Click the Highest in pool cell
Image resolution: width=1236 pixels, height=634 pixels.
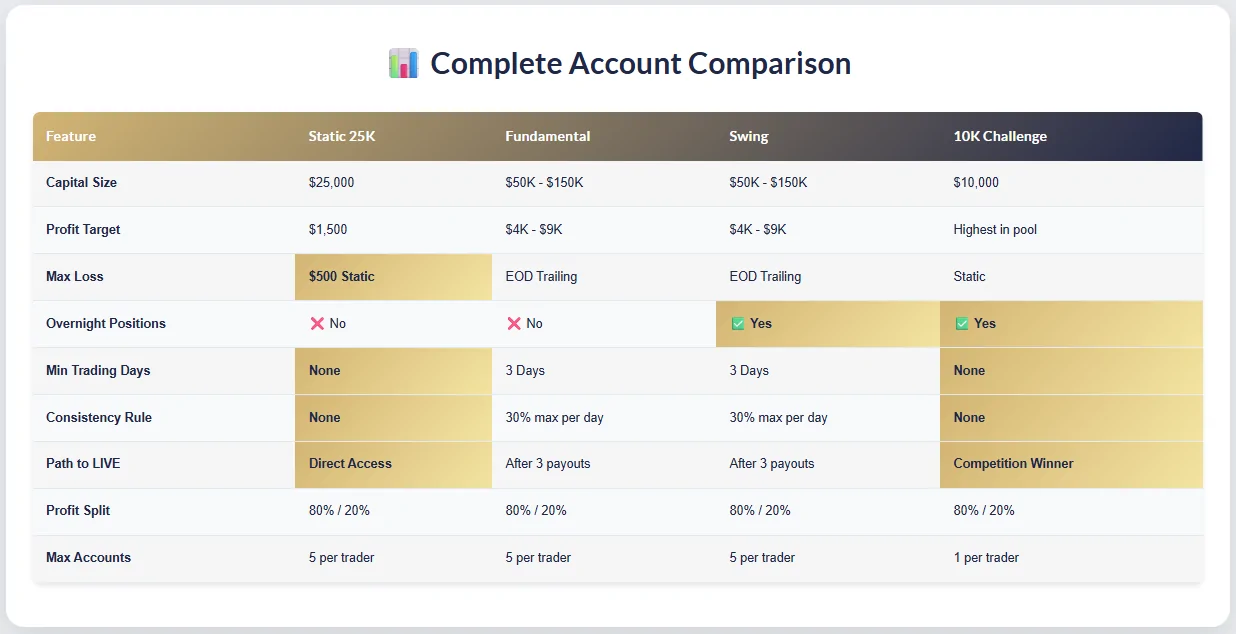[995, 230]
